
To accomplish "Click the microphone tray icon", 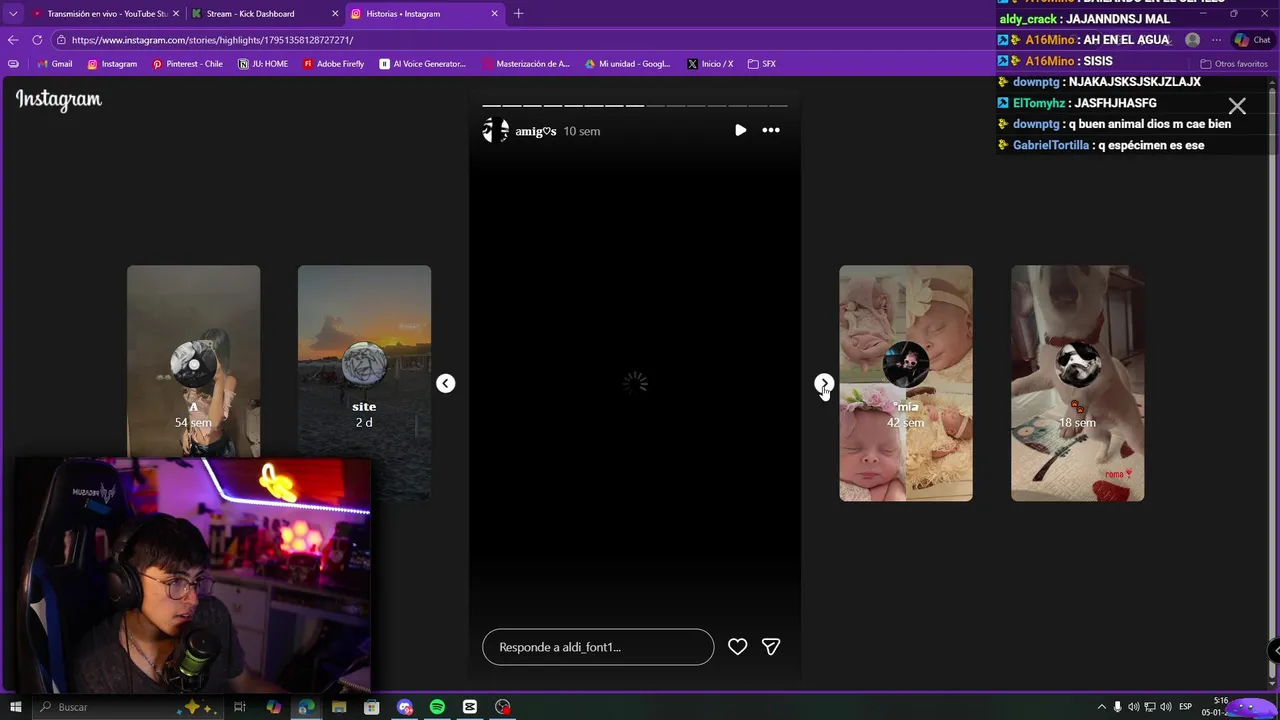I will (x=1118, y=707).
